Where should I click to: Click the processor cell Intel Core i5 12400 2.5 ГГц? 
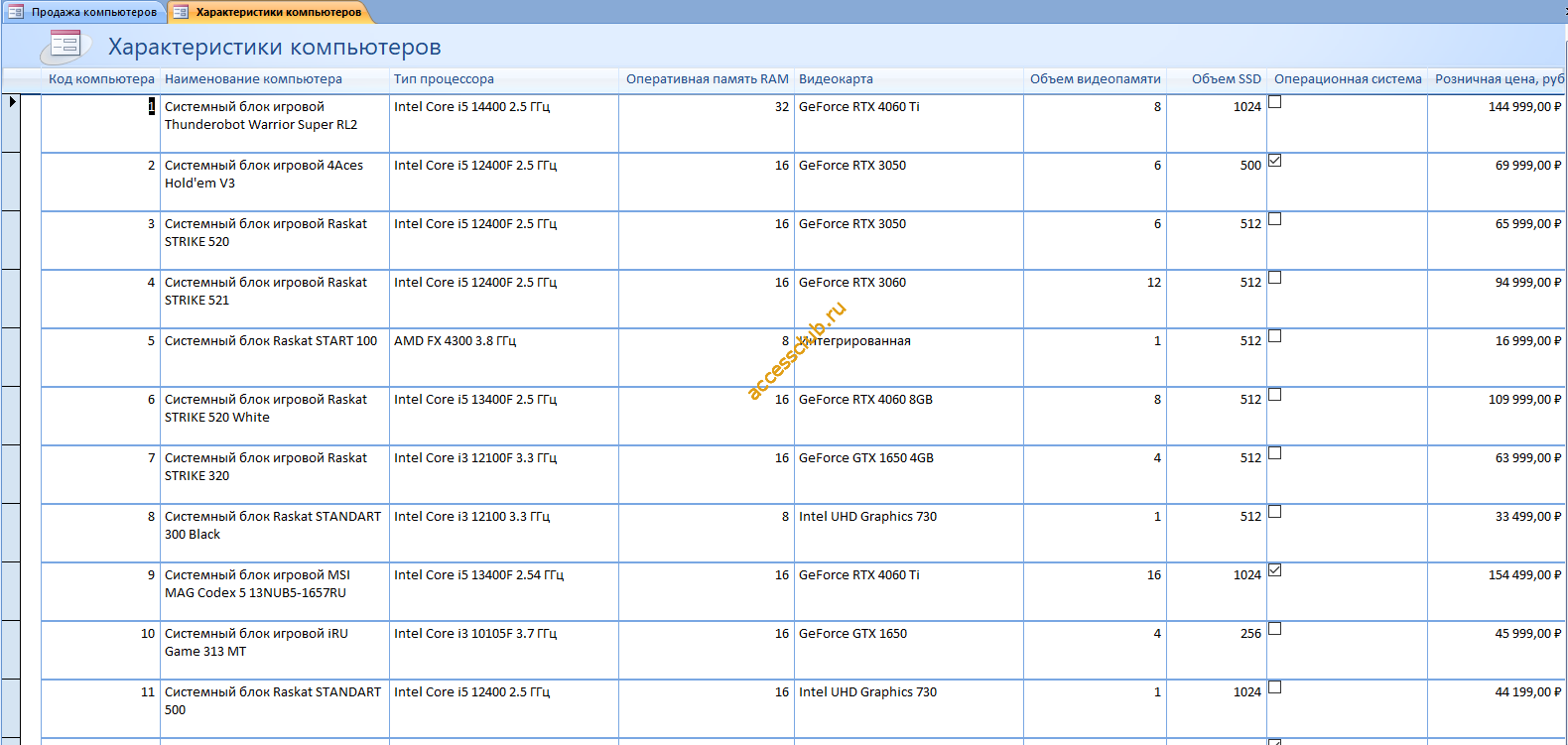point(504,708)
